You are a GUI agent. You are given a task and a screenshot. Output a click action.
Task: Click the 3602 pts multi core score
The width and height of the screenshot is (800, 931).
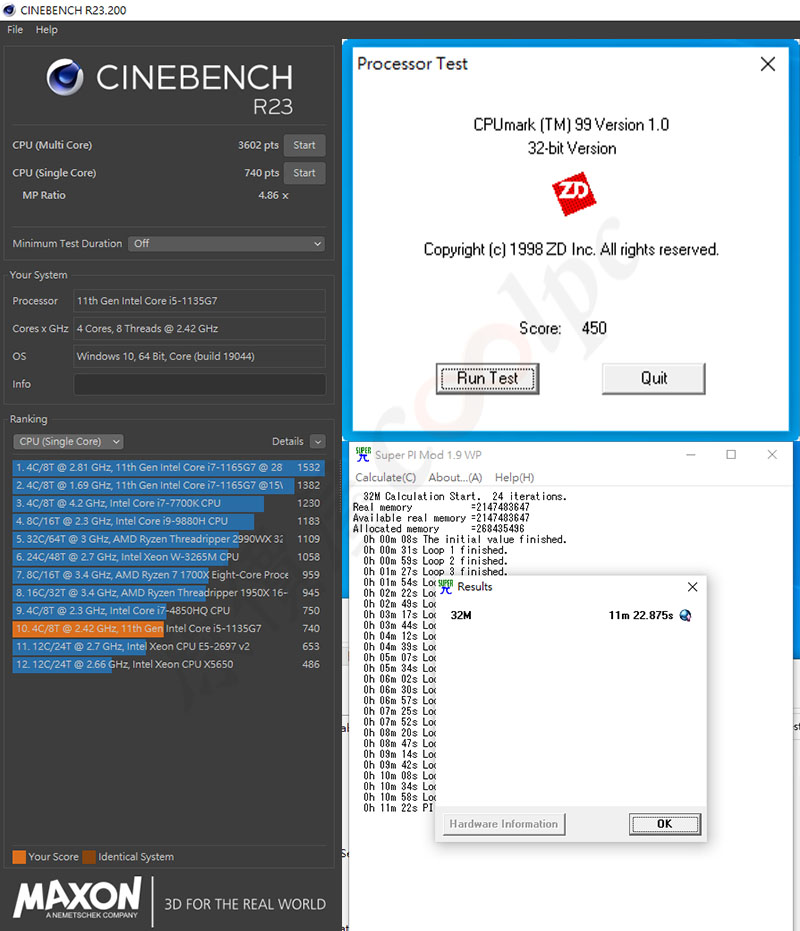[x=258, y=145]
